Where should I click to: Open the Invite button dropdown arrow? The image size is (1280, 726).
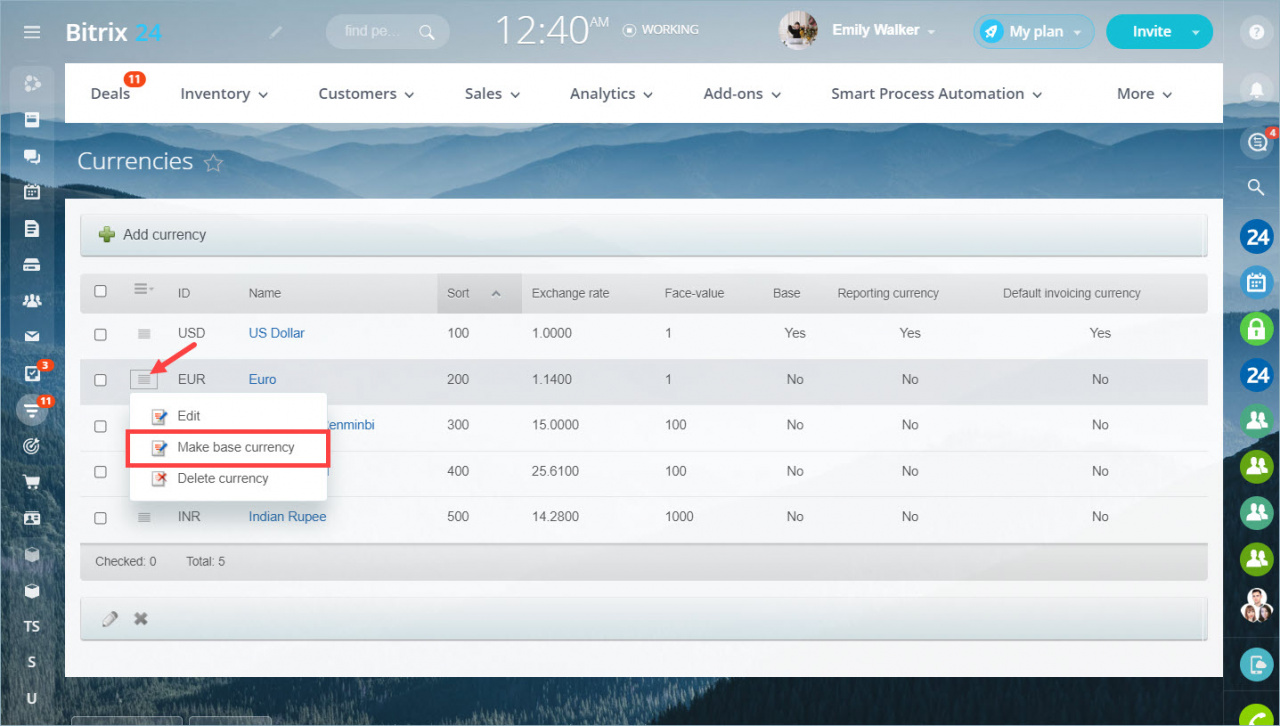coord(1196,32)
